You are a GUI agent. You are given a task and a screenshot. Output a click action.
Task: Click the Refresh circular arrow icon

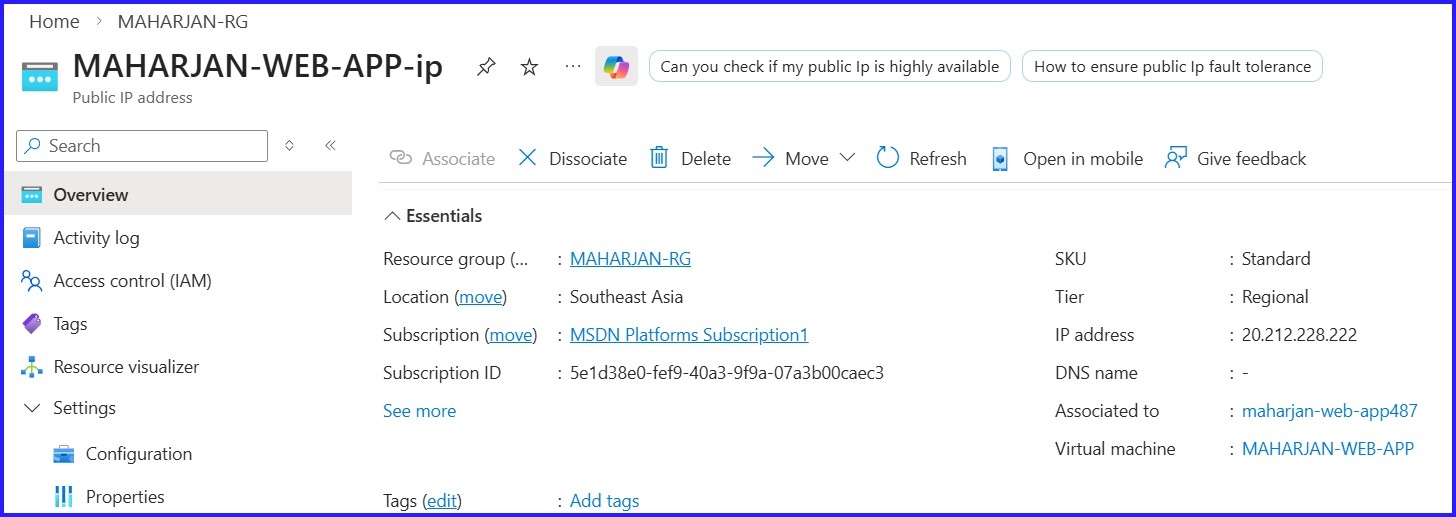click(888, 158)
